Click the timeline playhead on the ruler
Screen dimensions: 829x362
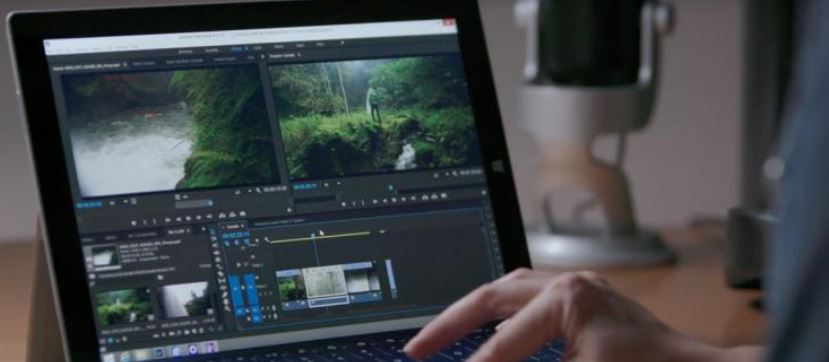pyautogui.click(x=312, y=236)
